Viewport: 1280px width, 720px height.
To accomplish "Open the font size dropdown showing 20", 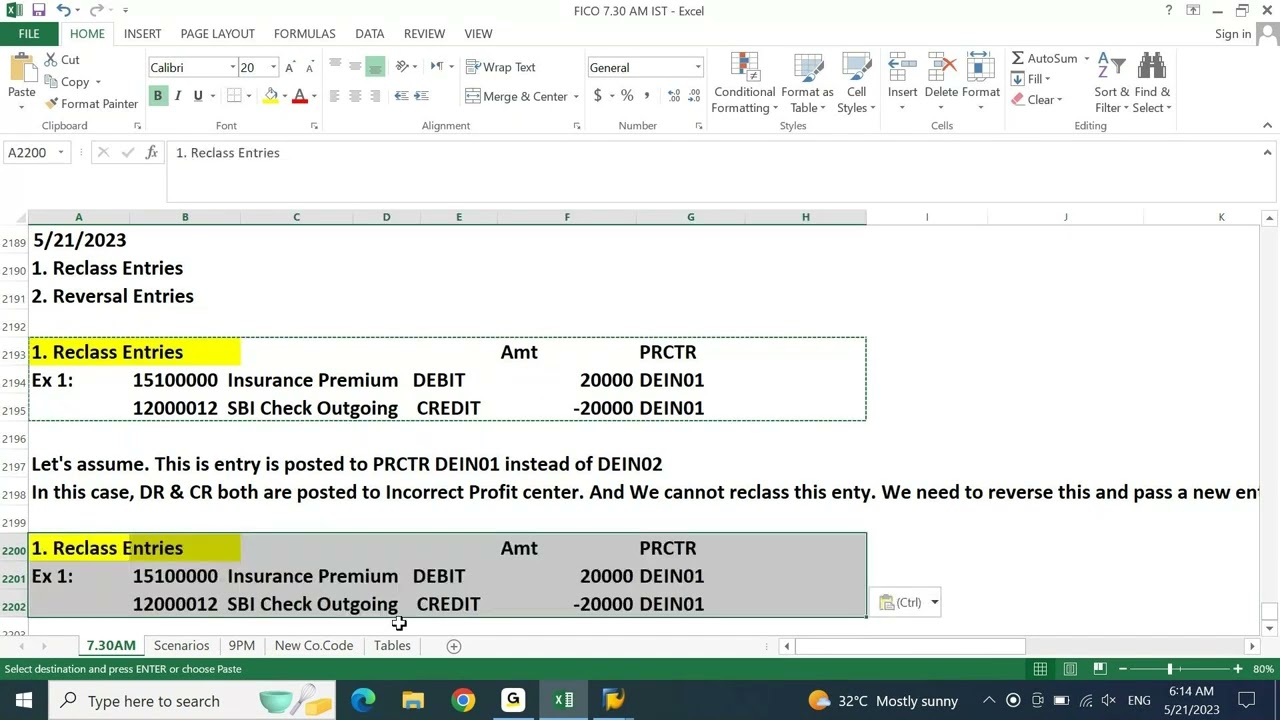I will [x=274, y=67].
